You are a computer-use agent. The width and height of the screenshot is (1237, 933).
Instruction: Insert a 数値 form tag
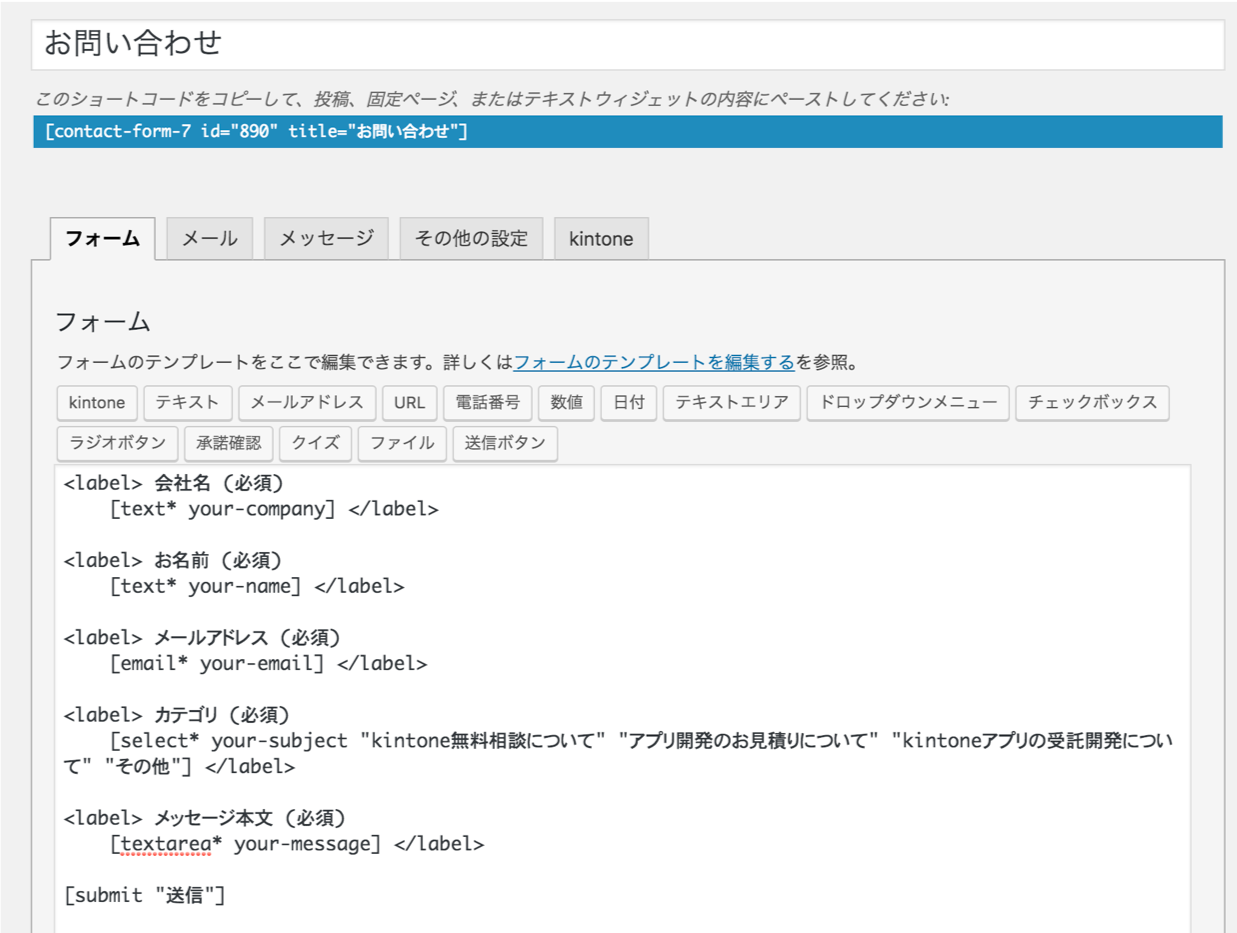(x=566, y=403)
